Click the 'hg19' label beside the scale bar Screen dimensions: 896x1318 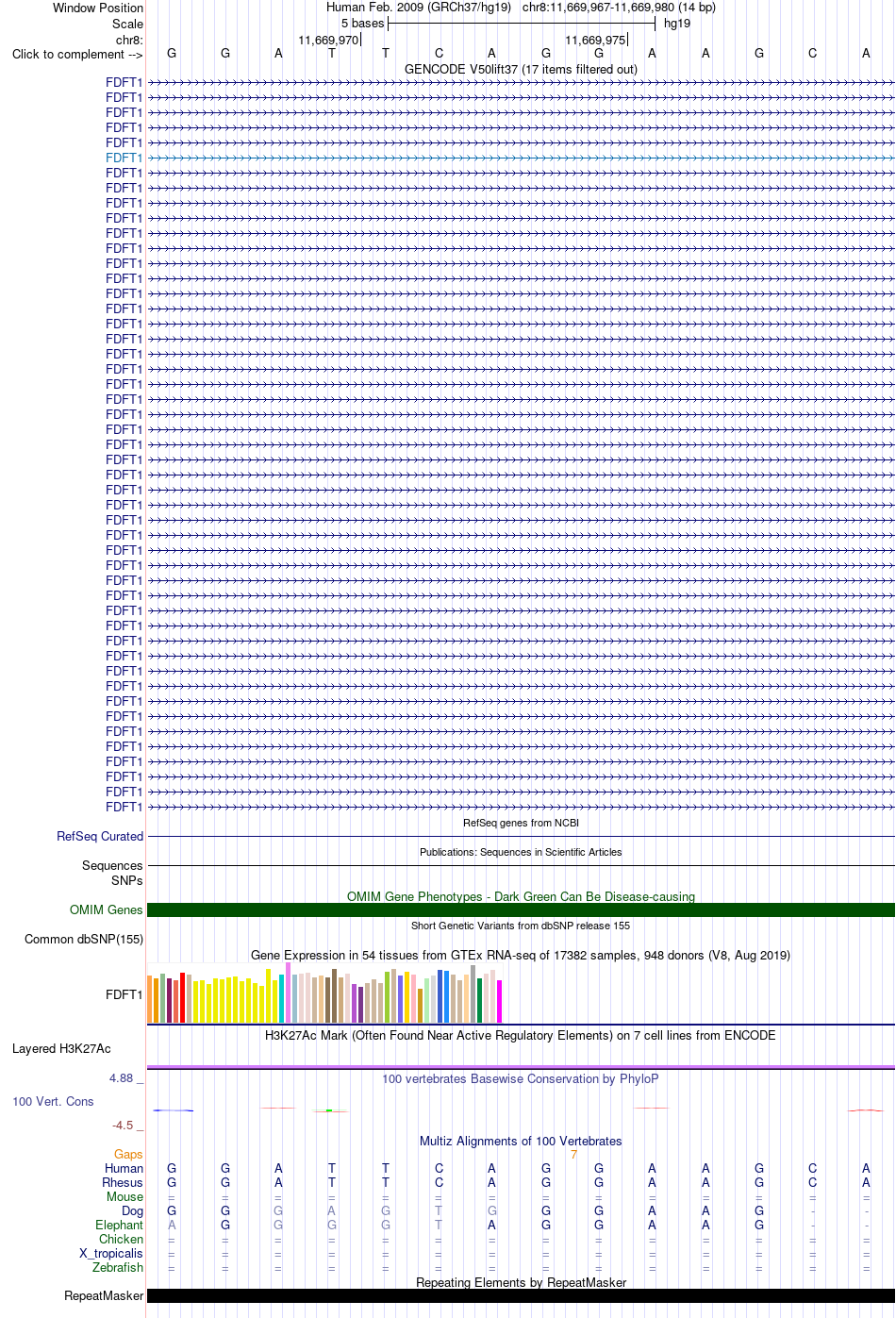tap(677, 24)
